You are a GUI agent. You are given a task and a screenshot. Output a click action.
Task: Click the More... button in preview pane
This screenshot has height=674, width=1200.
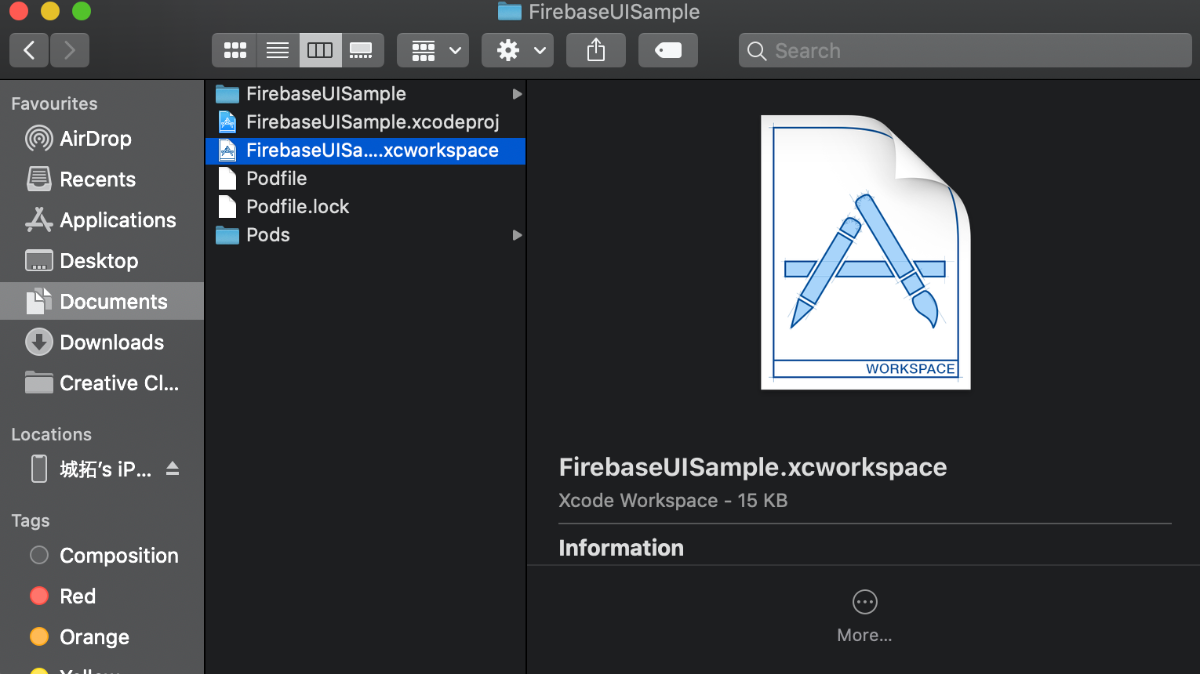click(864, 616)
